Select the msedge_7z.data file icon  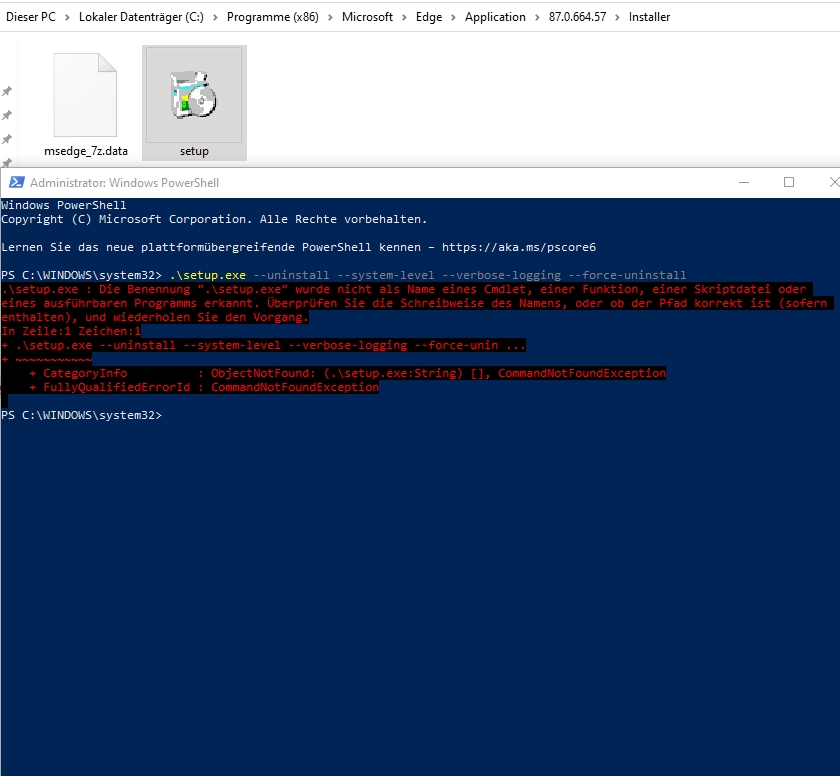(x=85, y=95)
